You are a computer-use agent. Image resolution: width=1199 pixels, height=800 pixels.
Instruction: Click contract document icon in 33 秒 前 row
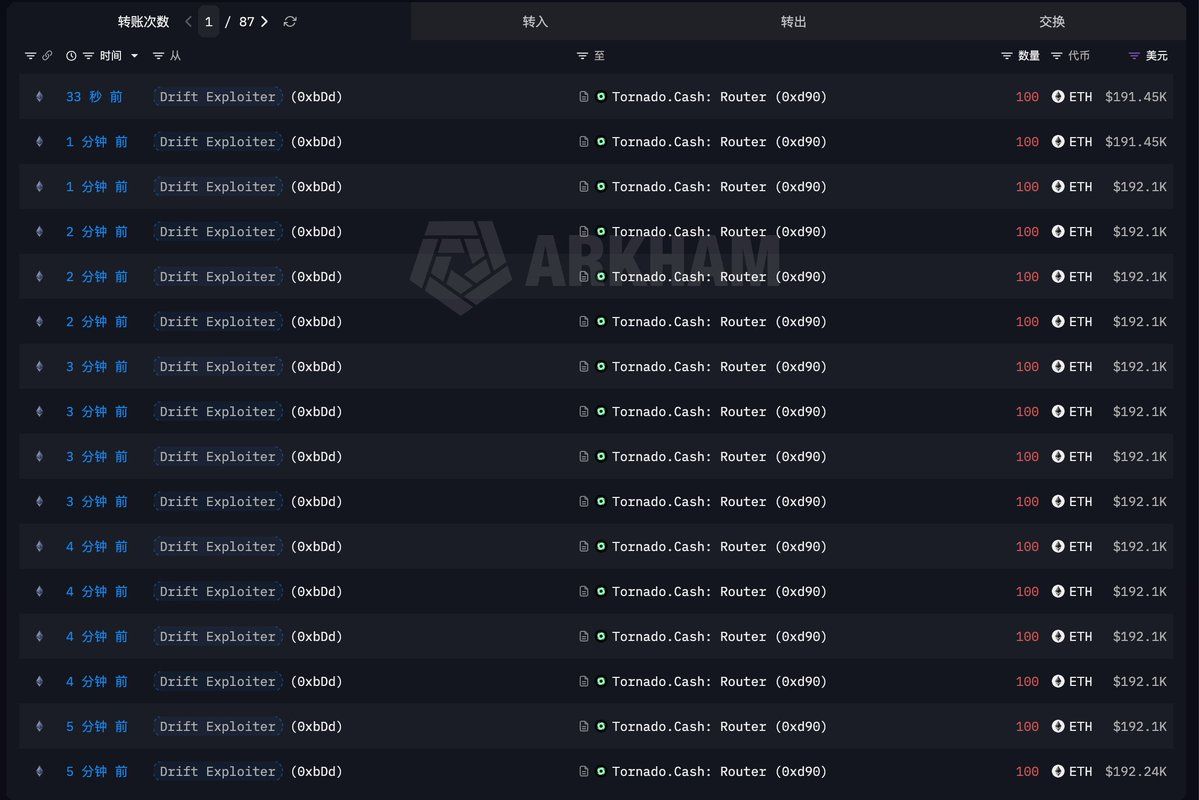click(x=583, y=96)
